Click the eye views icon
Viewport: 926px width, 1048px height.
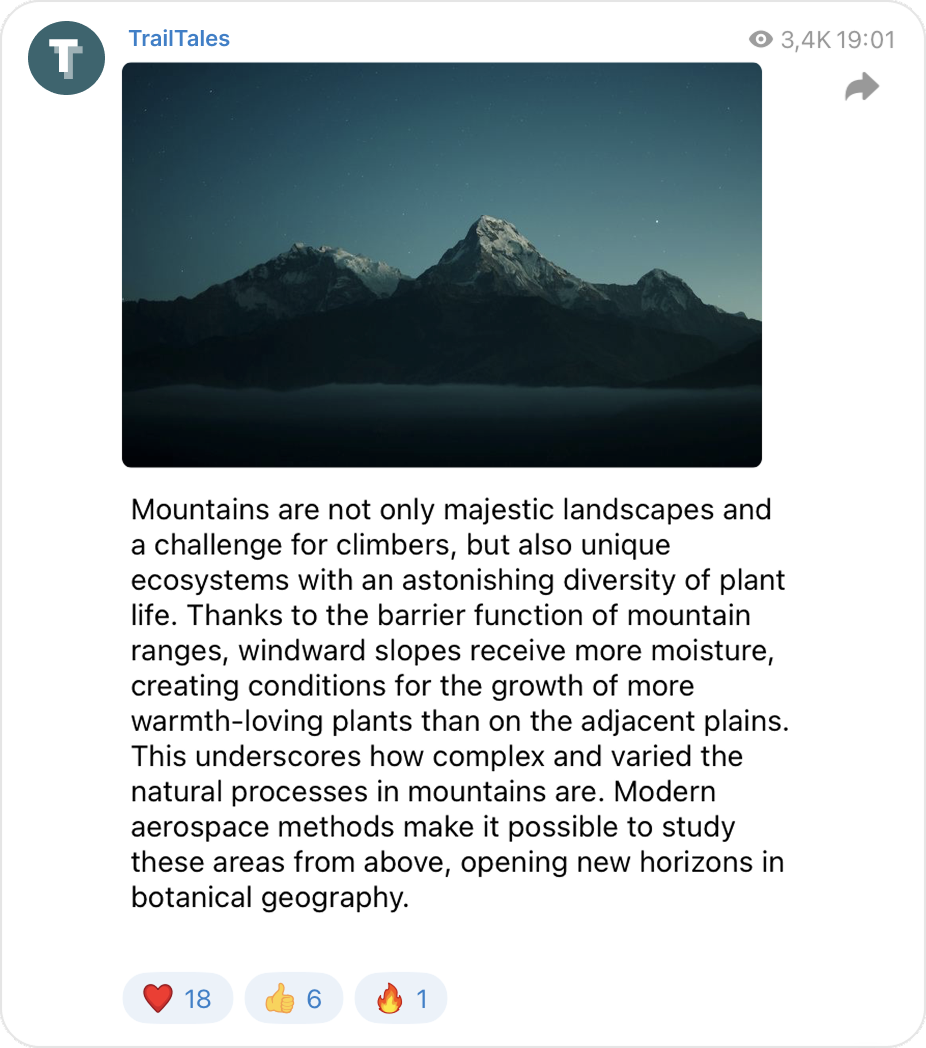click(x=760, y=40)
